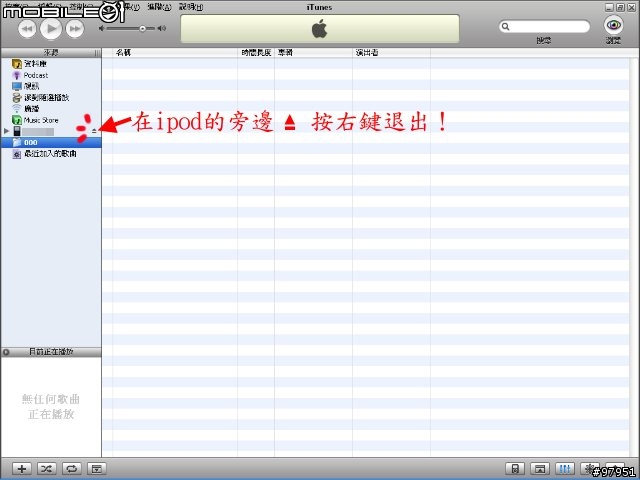Open the 廣播 radio source
Viewport: 640px width, 480px height.
tap(51, 109)
